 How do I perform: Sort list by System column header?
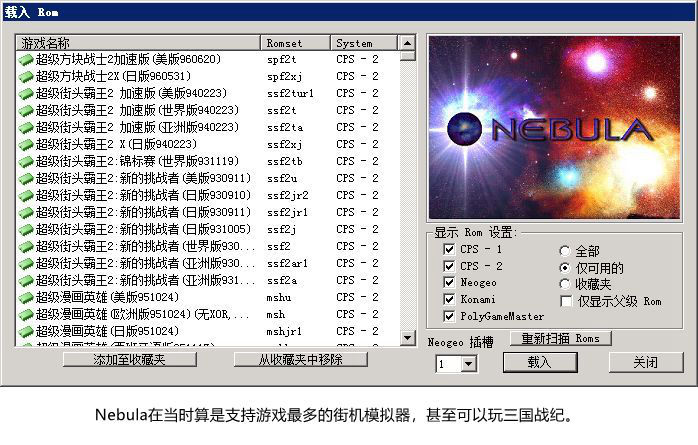(364, 43)
